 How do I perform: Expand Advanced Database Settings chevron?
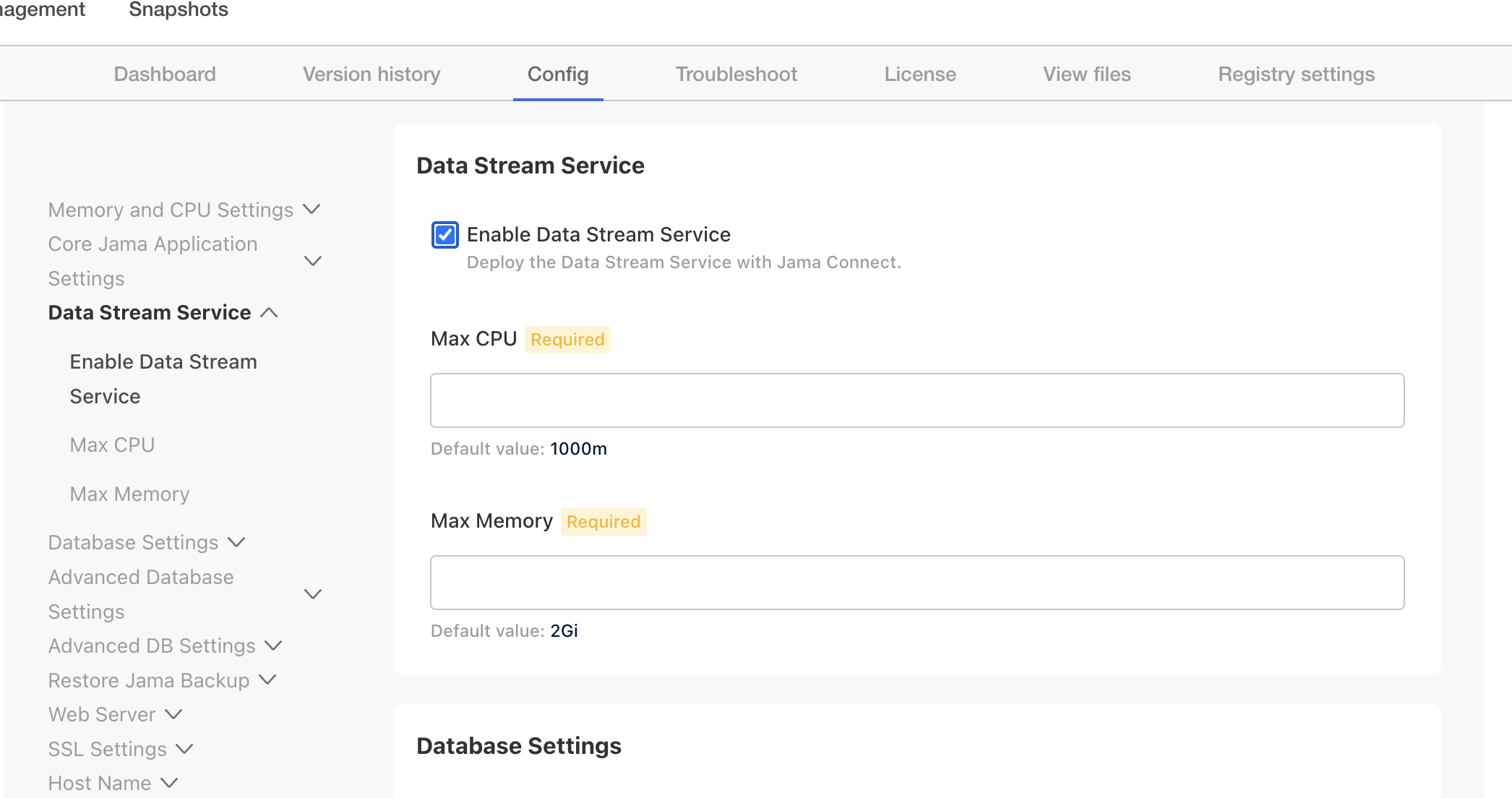(313, 594)
